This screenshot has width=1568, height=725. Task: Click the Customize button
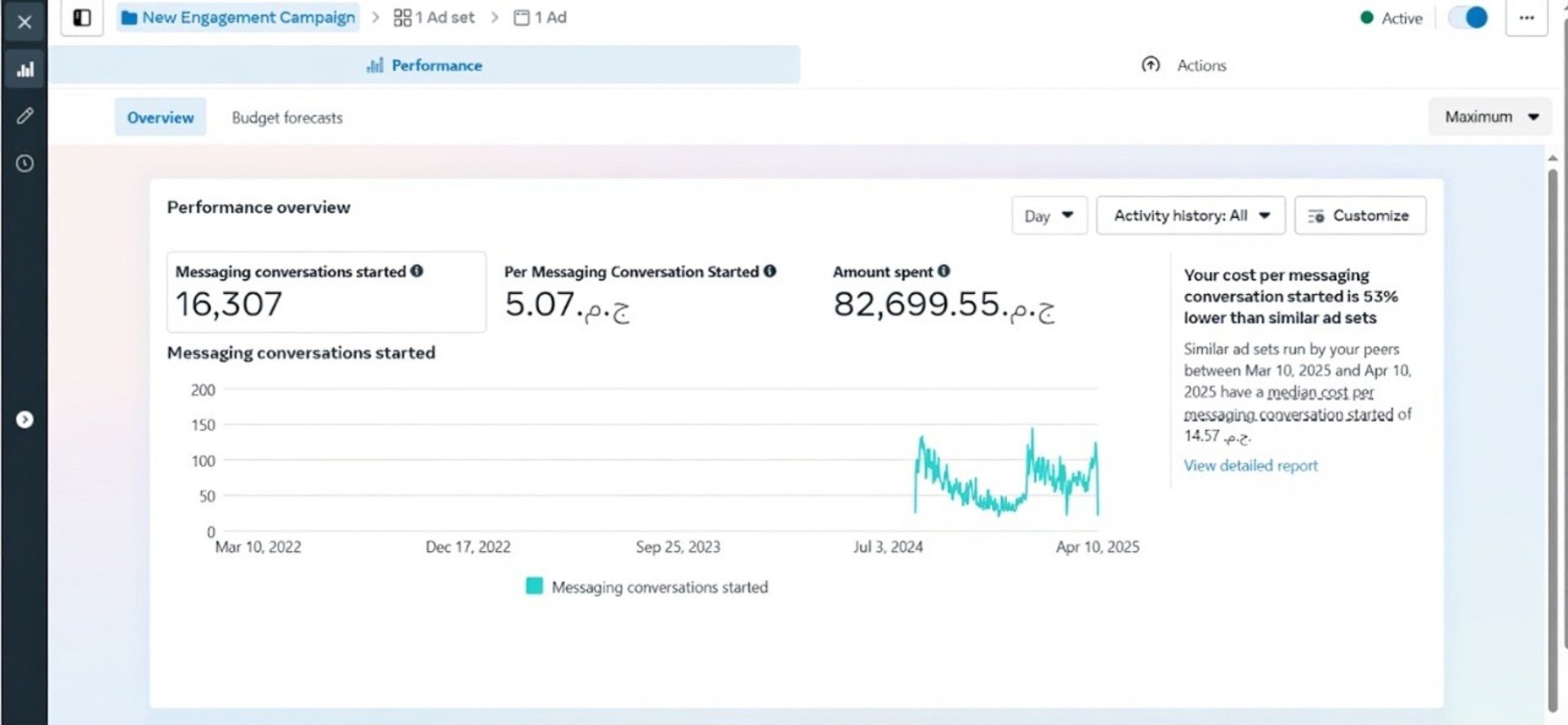point(1361,216)
